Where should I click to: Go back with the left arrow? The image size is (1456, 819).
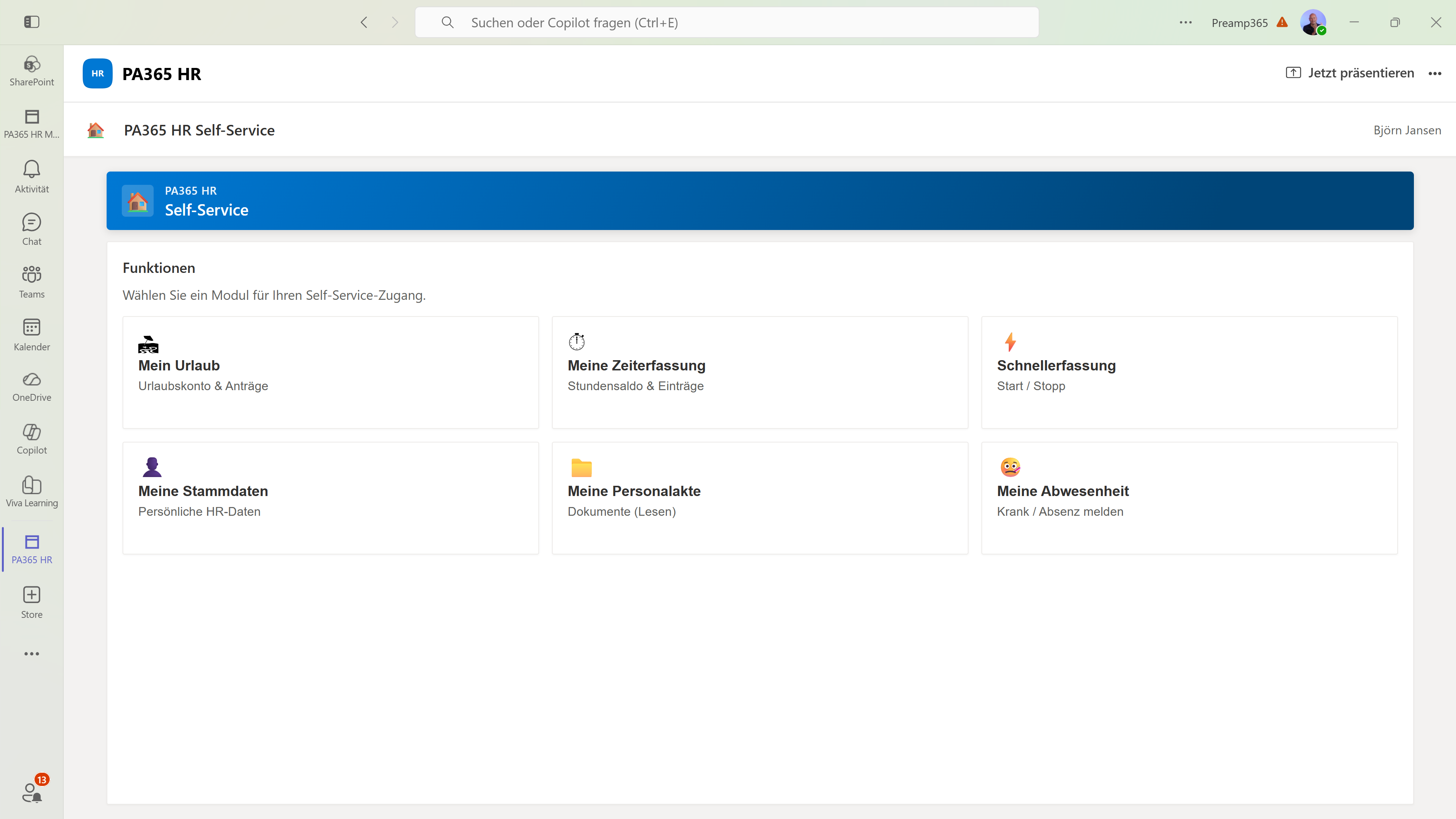[x=364, y=22]
